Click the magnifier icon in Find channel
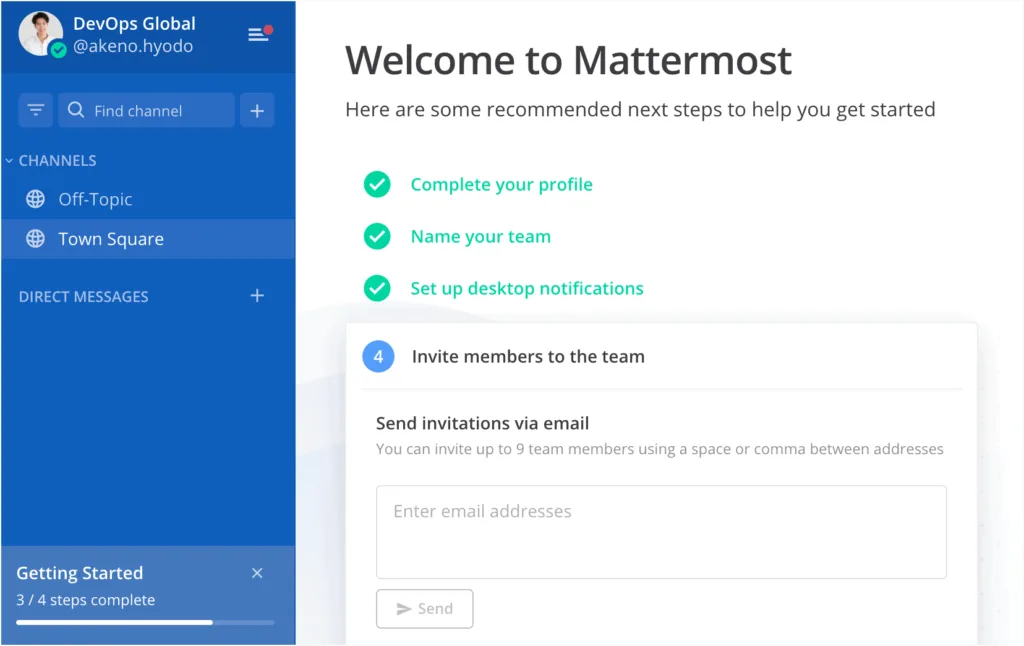This screenshot has width=1024, height=646. coord(76,110)
